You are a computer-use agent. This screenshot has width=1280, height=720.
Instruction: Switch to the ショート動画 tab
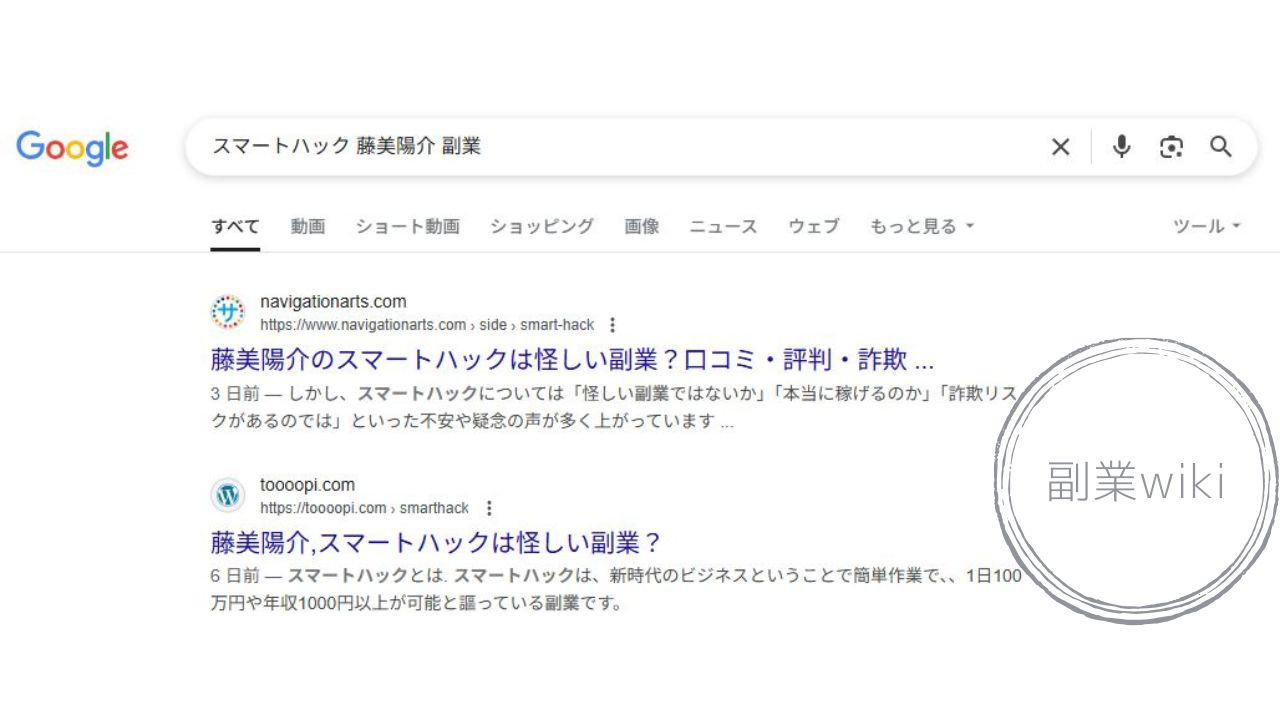pos(407,226)
